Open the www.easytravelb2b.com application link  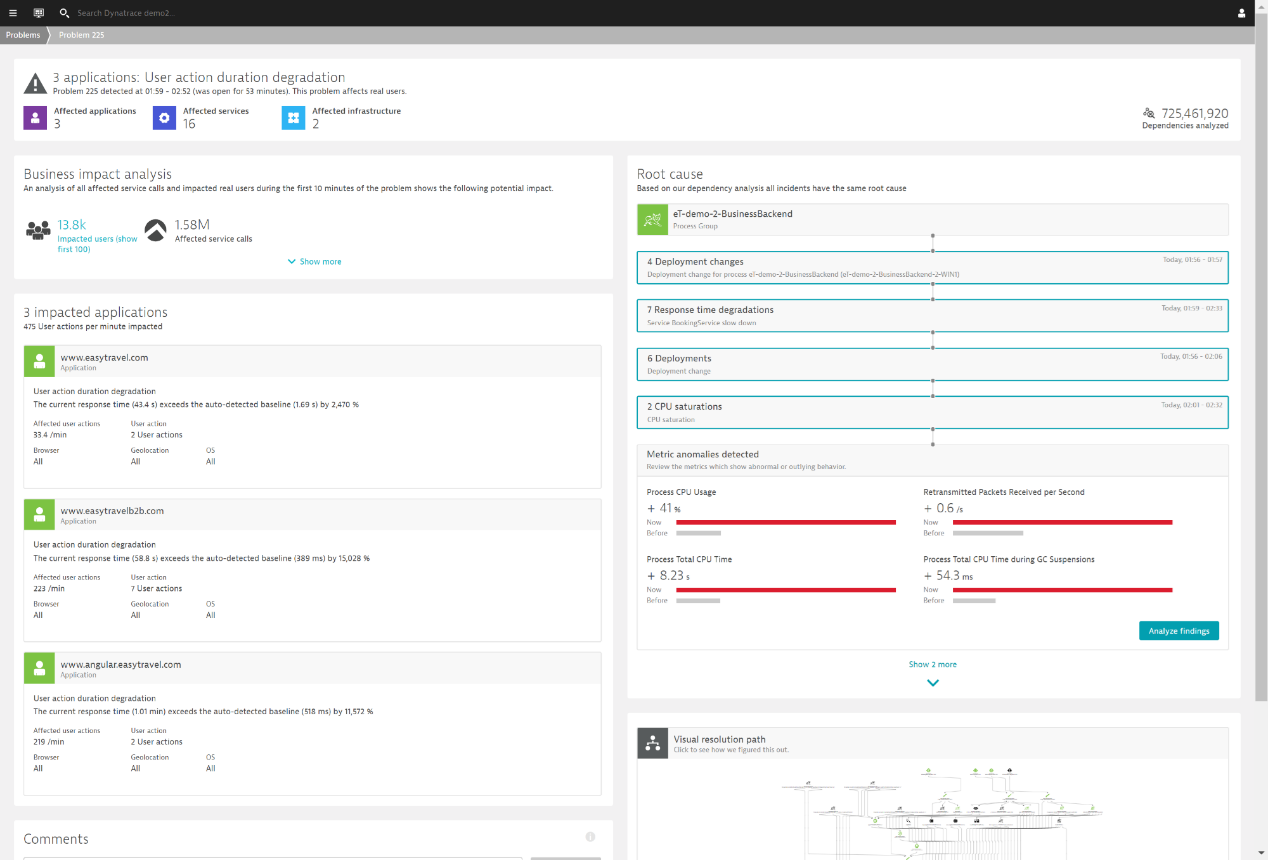click(112, 510)
